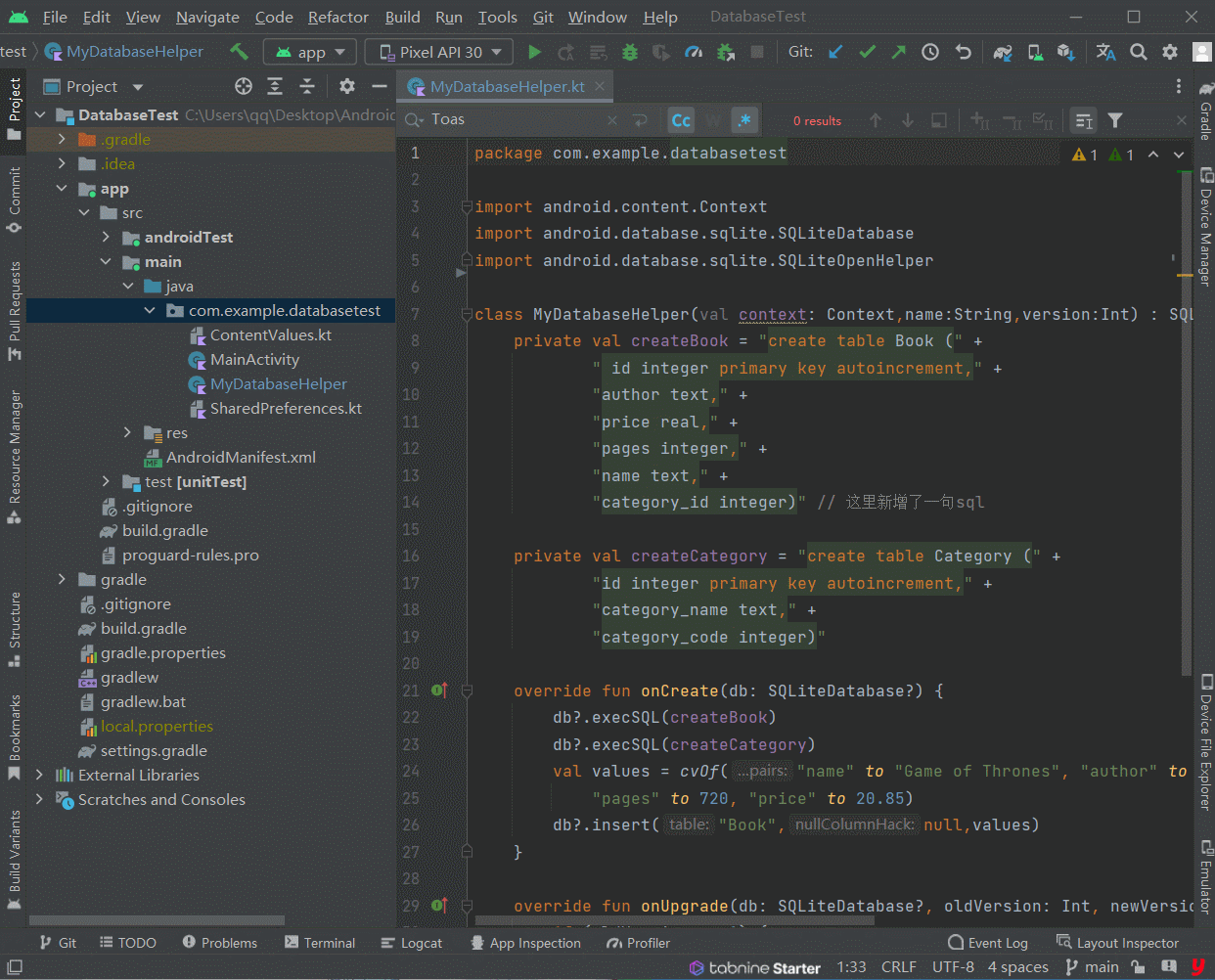Screen dimensions: 1215x980
Task: Click the Git Commit checkmark icon
Action: coord(867,52)
